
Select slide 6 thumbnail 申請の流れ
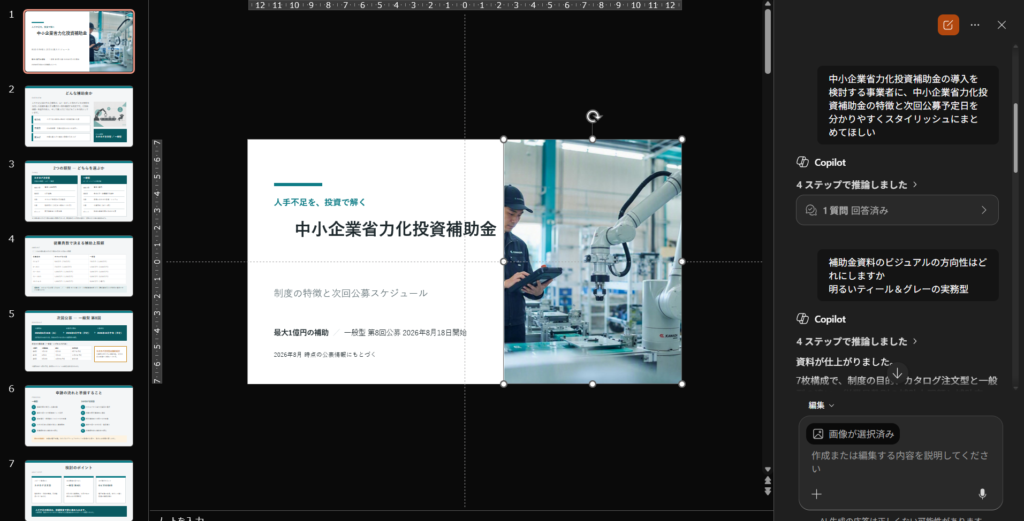tap(79, 416)
